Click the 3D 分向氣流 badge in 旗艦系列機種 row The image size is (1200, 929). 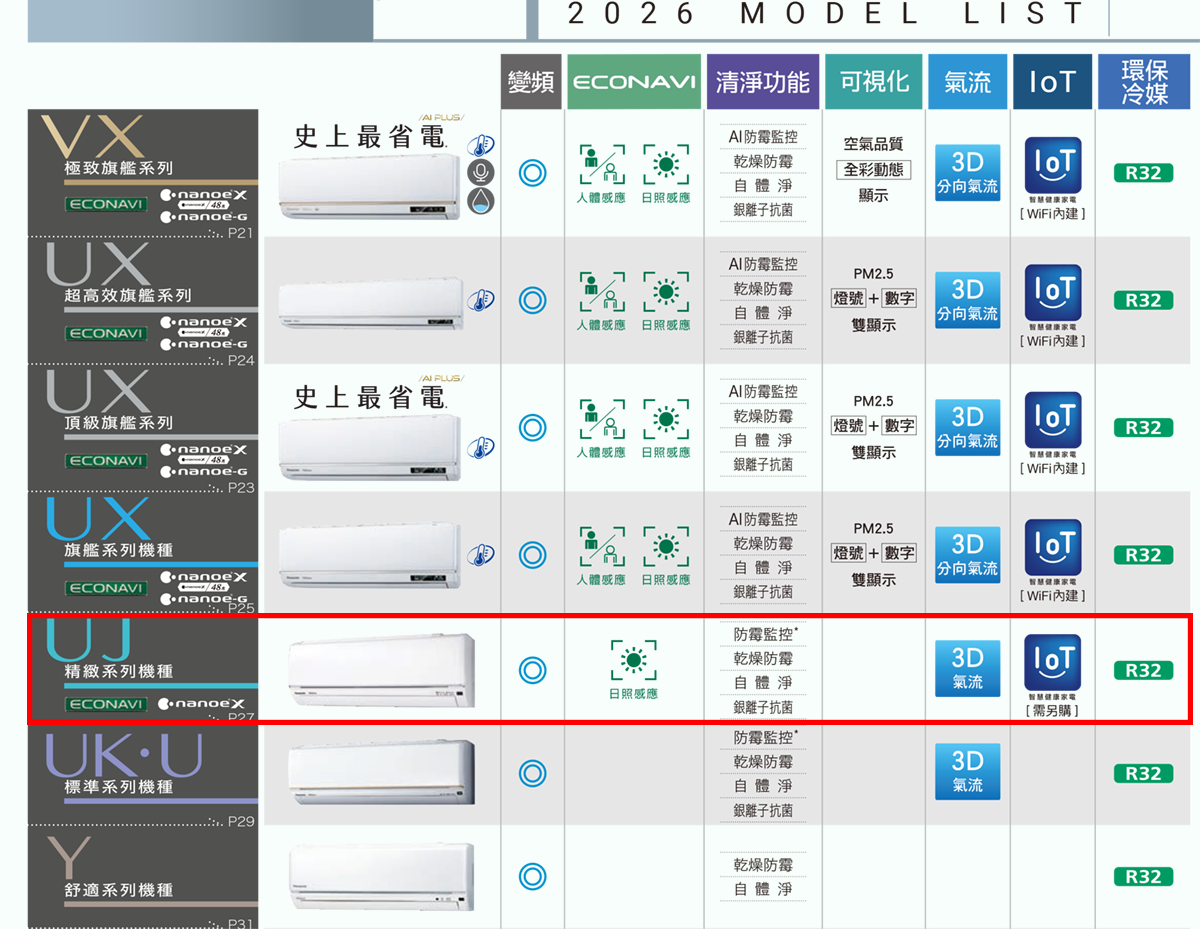pos(967,555)
